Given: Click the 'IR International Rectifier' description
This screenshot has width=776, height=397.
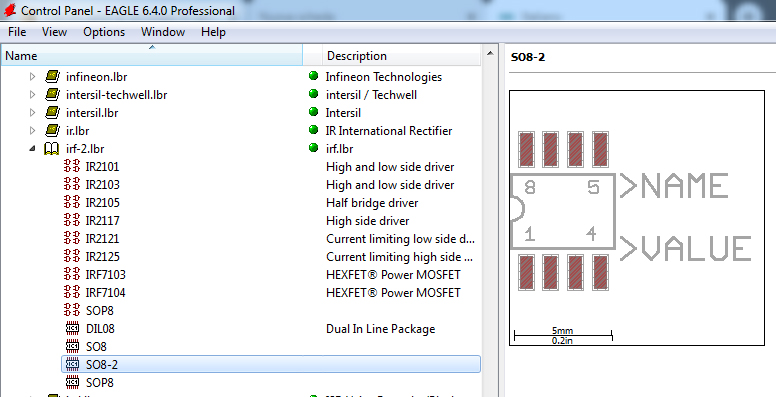Looking at the screenshot, I should [389, 131].
